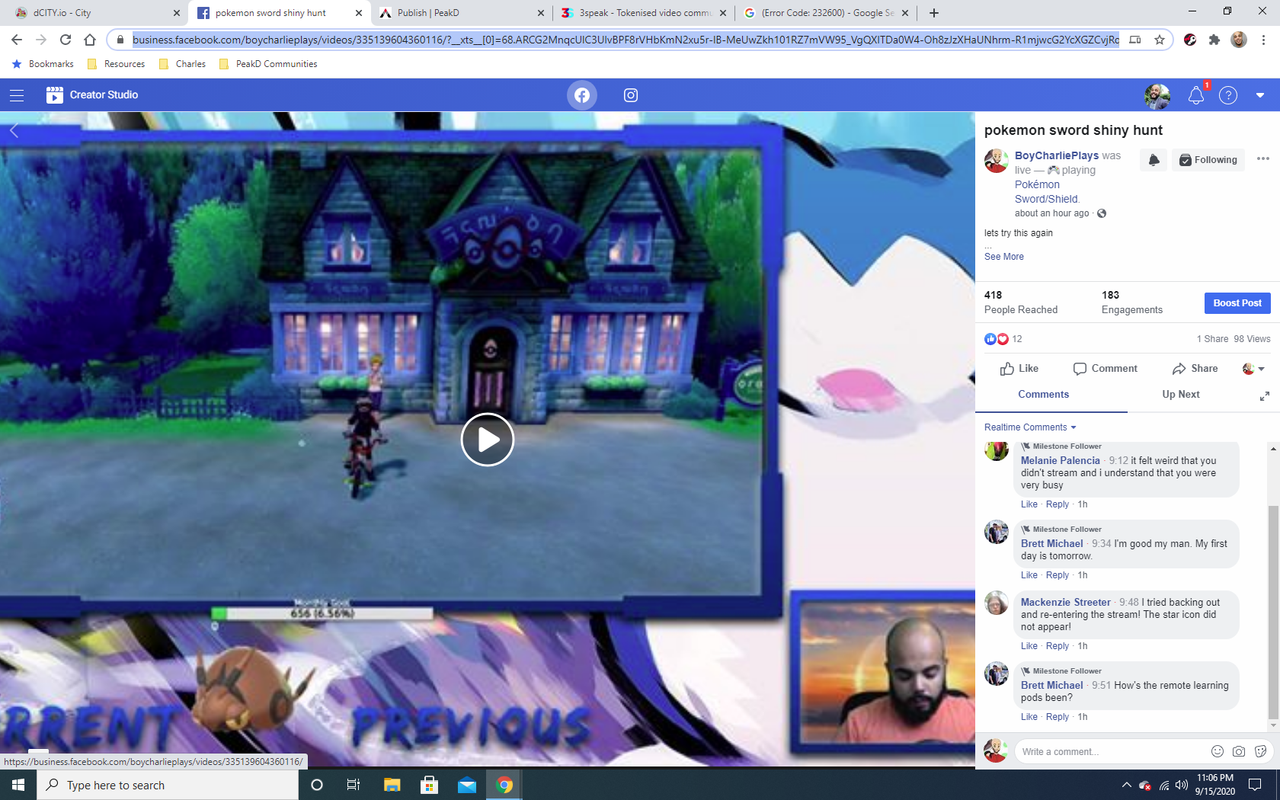Click the Boost Post button
The height and width of the screenshot is (800, 1280).
click(1237, 303)
